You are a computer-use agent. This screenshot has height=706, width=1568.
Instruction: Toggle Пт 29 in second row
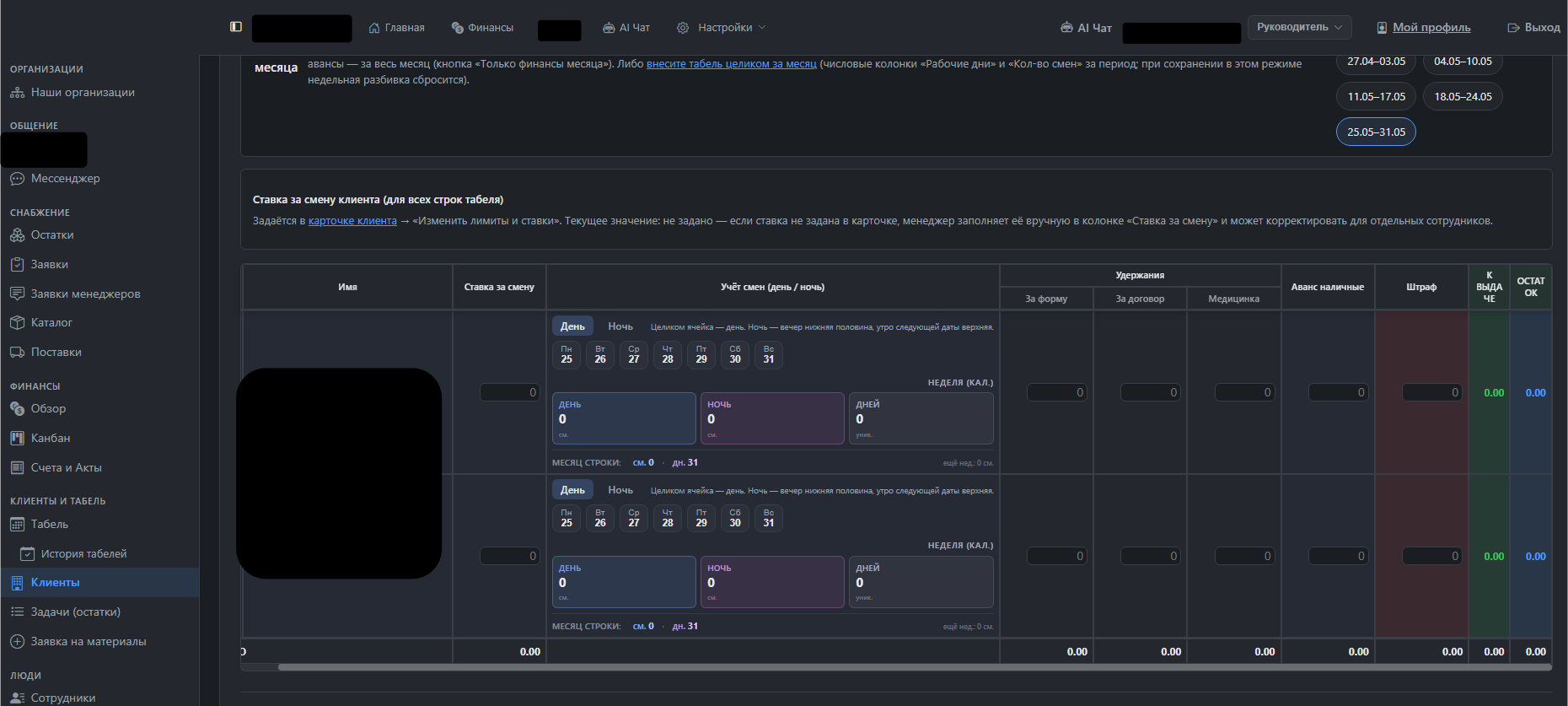click(701, 519)
